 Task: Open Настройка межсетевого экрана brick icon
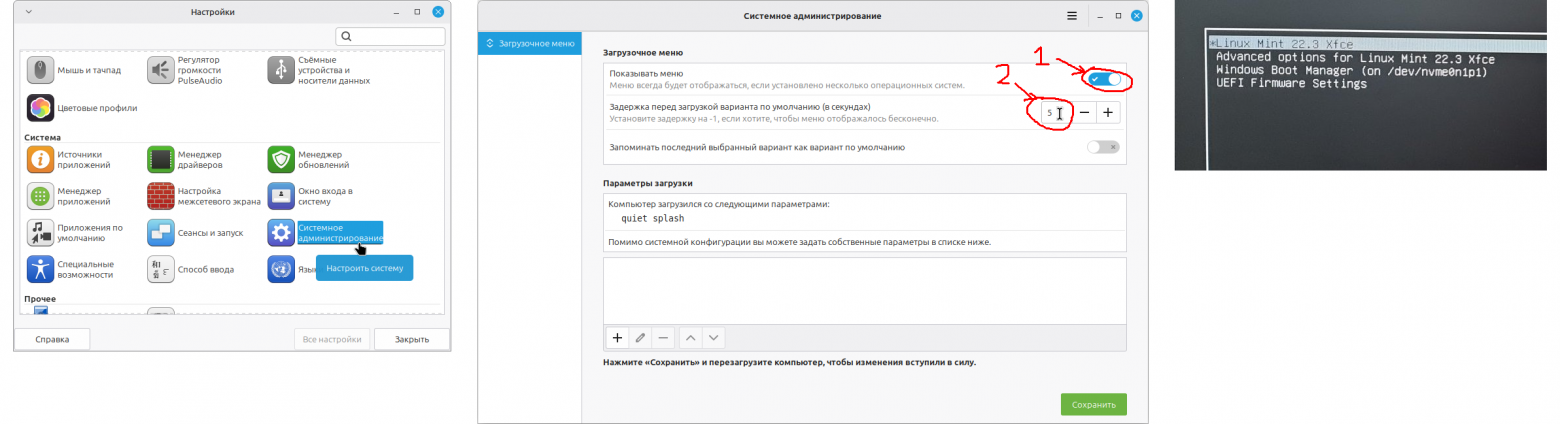pyautogui.click(x=160, y=195)
